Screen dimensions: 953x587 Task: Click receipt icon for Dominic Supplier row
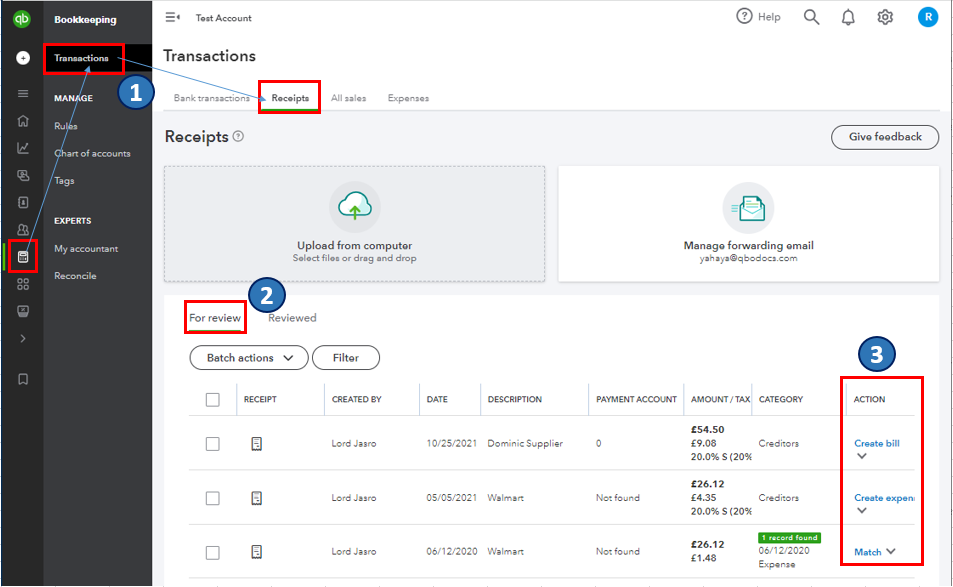pyautogui.click(x=256, y=443)
